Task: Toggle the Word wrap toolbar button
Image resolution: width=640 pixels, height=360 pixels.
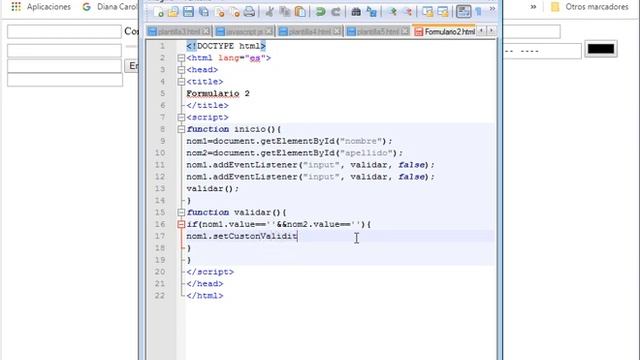Action: pos(463,11)
